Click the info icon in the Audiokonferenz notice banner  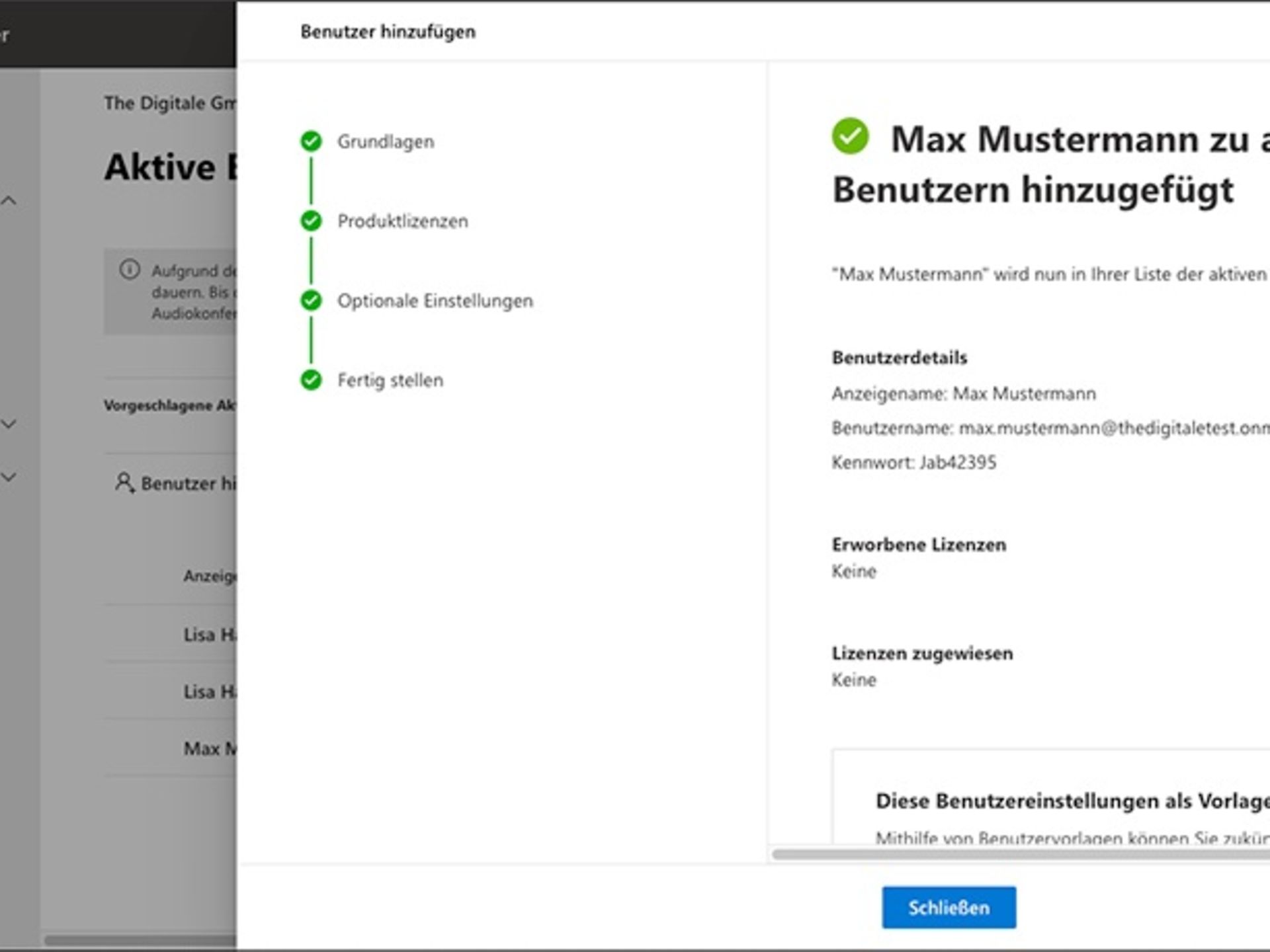pos(130,271)
